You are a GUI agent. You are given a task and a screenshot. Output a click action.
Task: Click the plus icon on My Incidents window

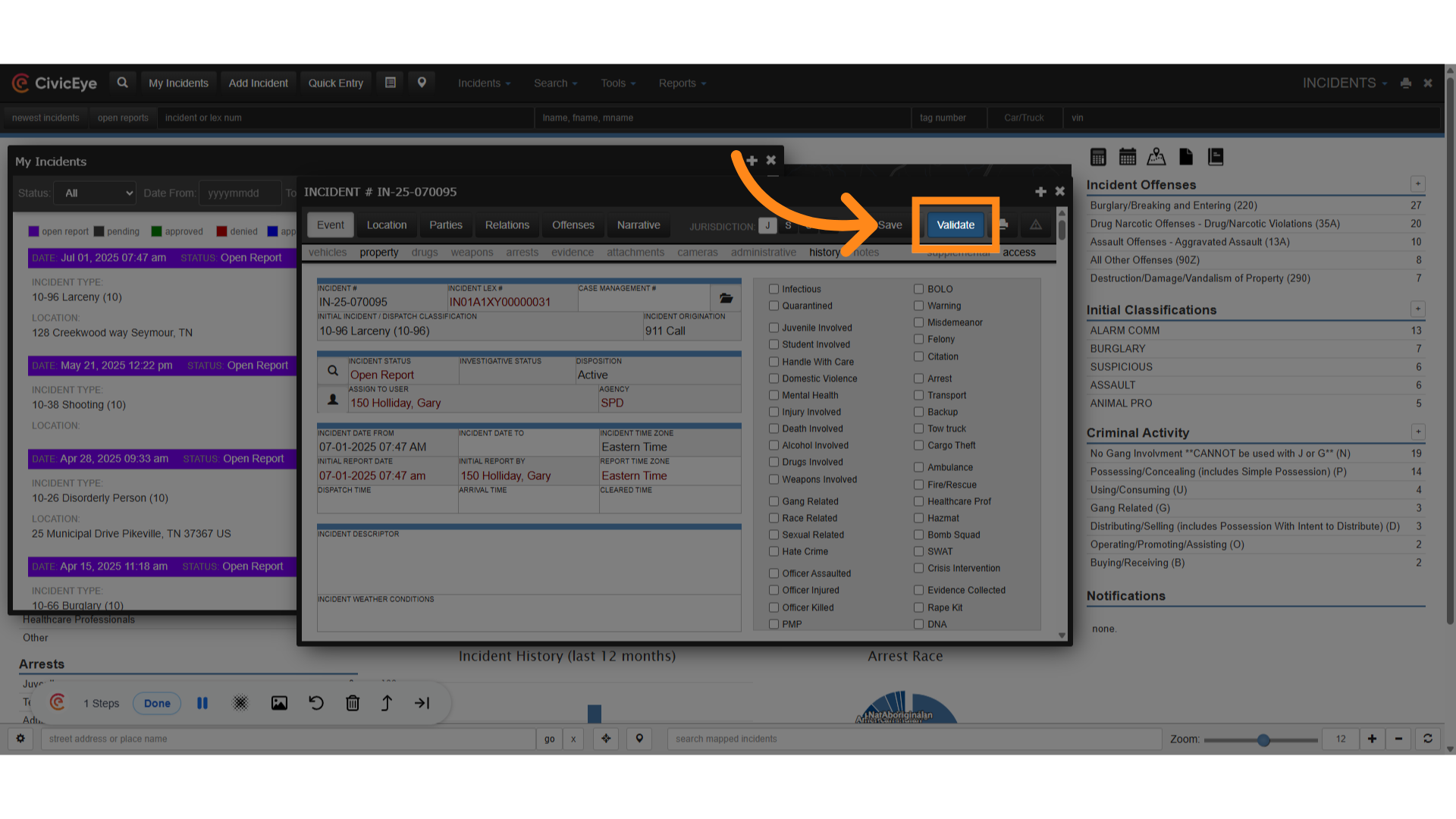(752, 161)
